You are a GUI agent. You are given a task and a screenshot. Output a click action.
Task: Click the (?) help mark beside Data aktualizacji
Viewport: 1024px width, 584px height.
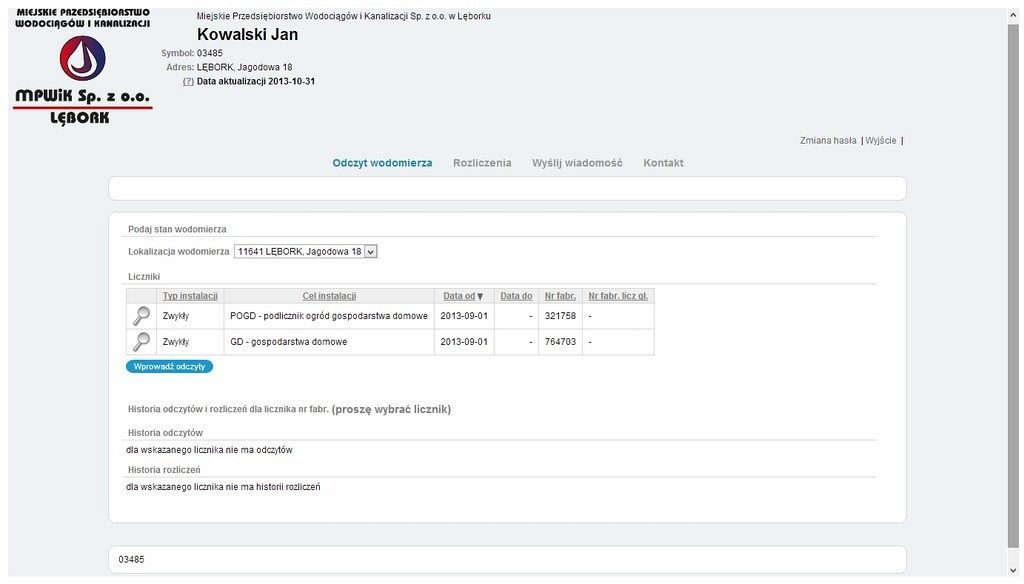pyautogui.click(x=188, y=81)
